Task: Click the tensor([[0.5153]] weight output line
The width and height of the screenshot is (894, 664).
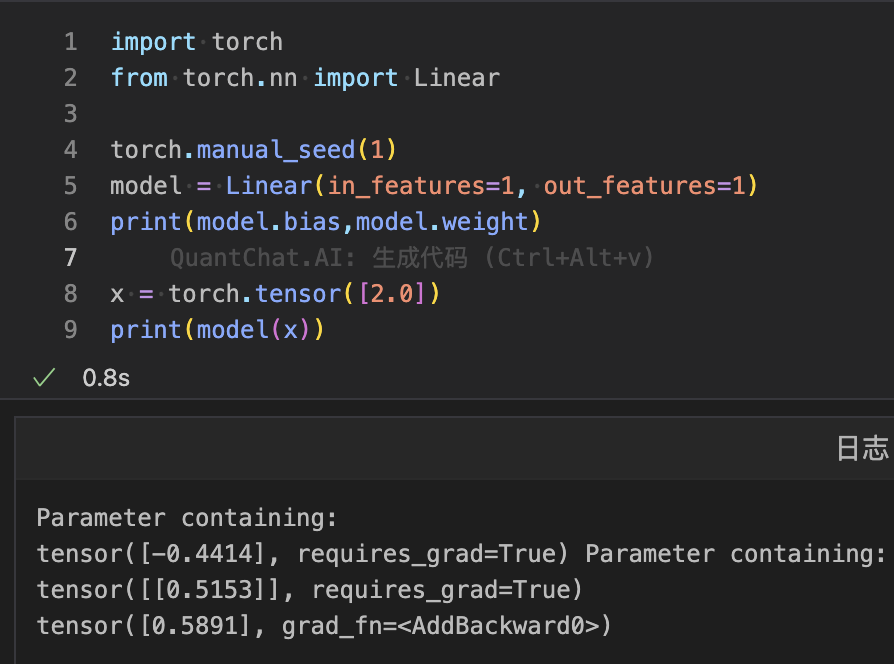Action: tap(309, 590)
